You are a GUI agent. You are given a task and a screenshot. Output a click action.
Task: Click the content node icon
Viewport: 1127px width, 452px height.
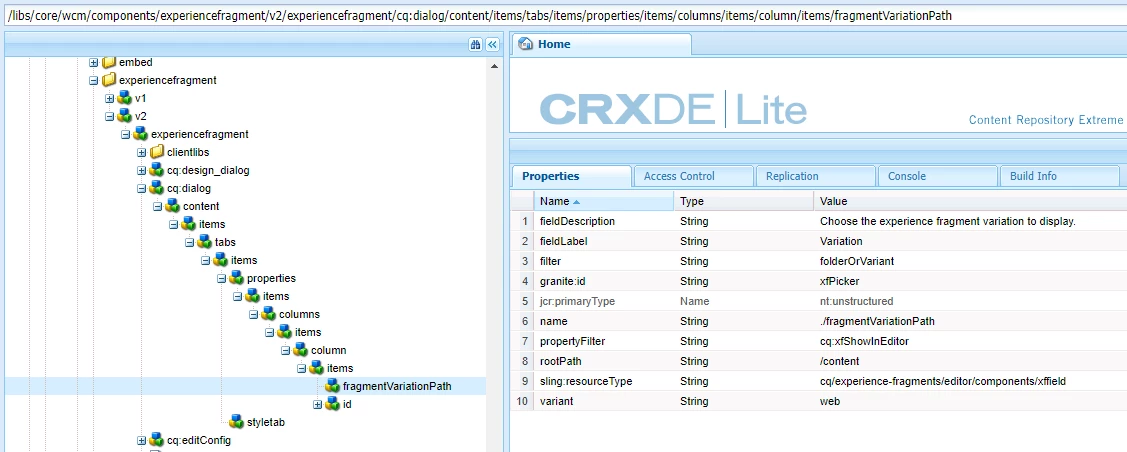click(x=172, y=206)
